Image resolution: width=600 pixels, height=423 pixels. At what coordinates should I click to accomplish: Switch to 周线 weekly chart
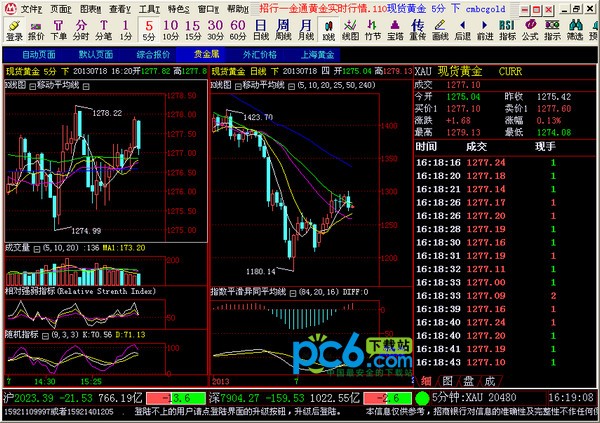[283, 30]
